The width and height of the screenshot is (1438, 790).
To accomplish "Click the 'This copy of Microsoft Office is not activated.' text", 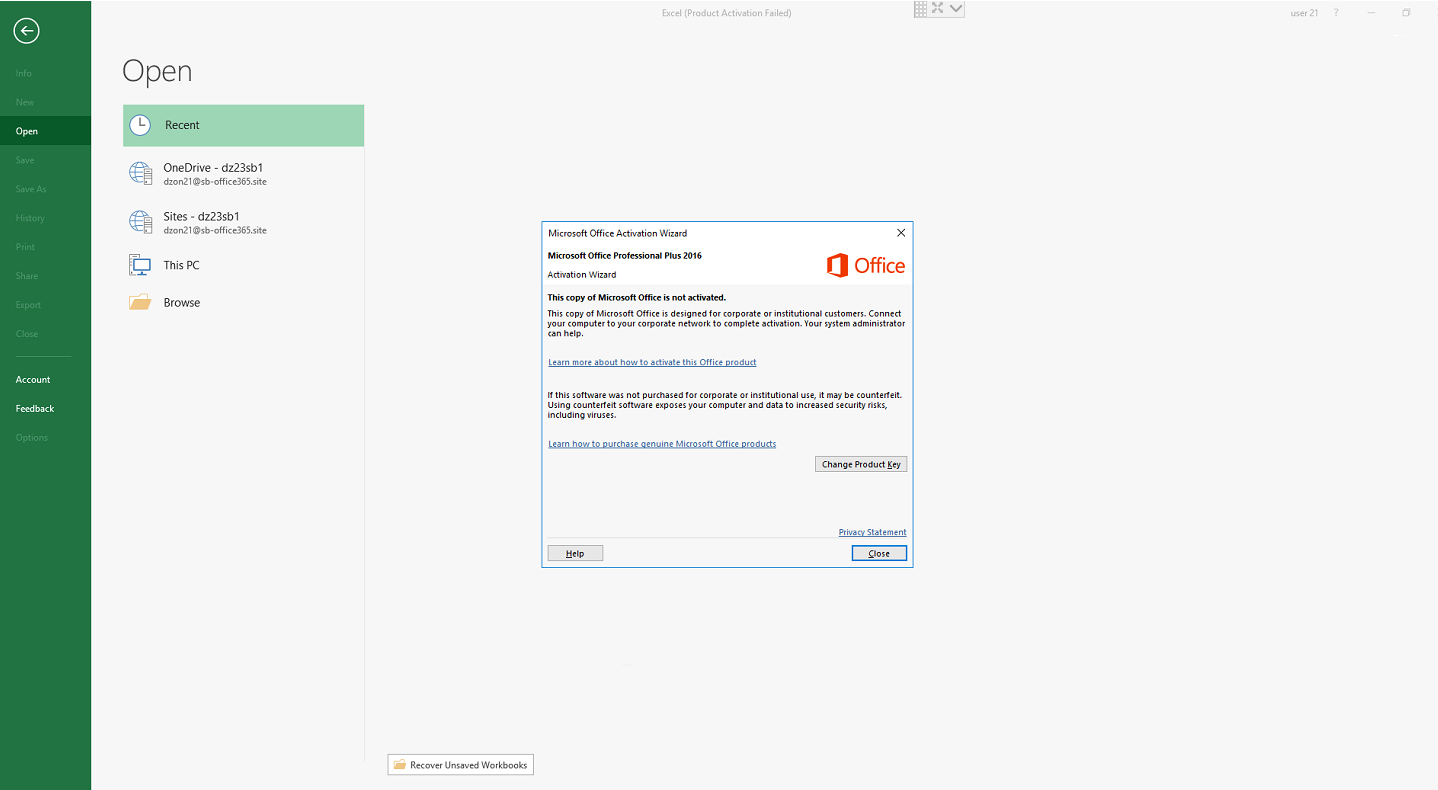I will (x=637, y=297).
